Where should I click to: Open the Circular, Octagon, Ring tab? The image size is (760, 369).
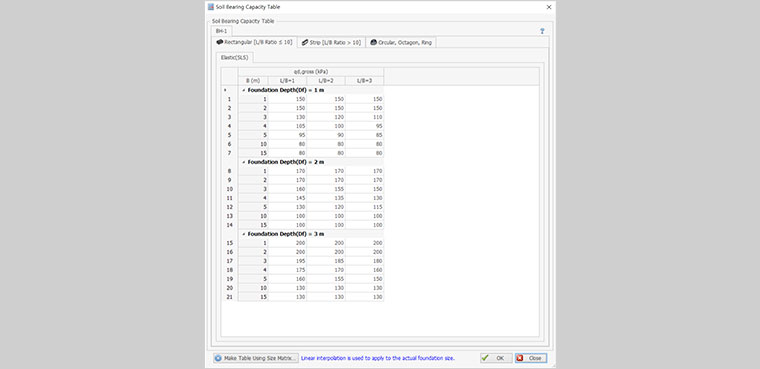click(x=401, y=43)
